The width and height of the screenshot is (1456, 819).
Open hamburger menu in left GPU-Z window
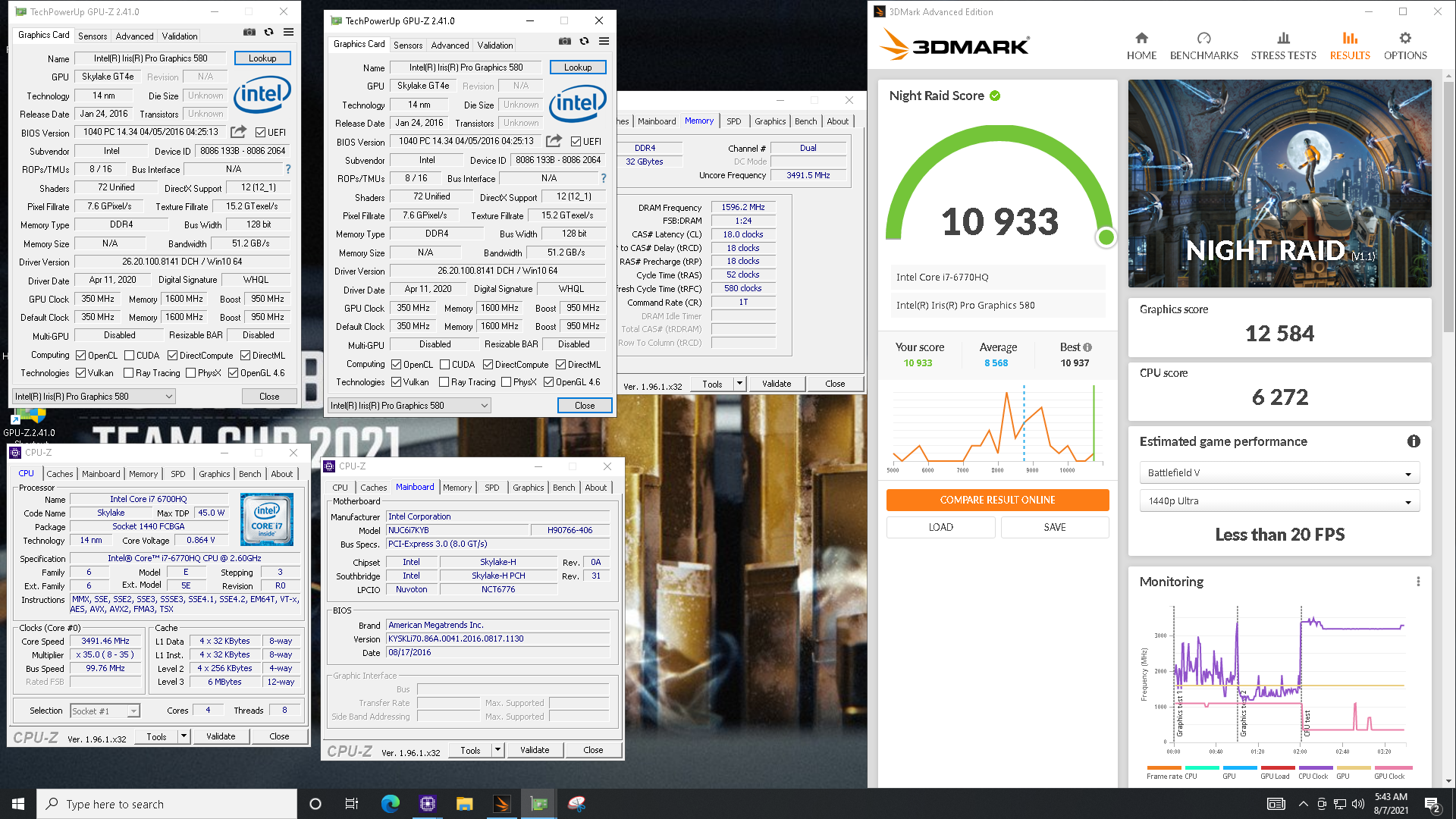[x=288, y=32]
